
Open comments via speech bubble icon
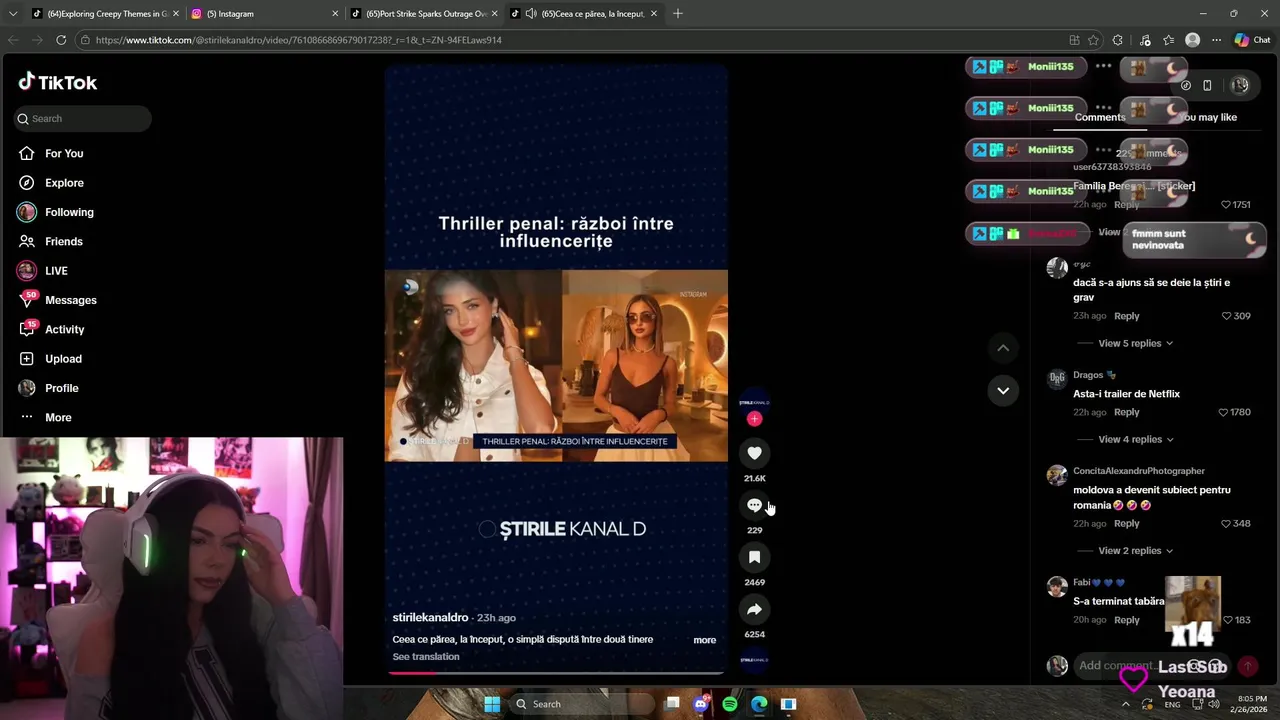754,505
